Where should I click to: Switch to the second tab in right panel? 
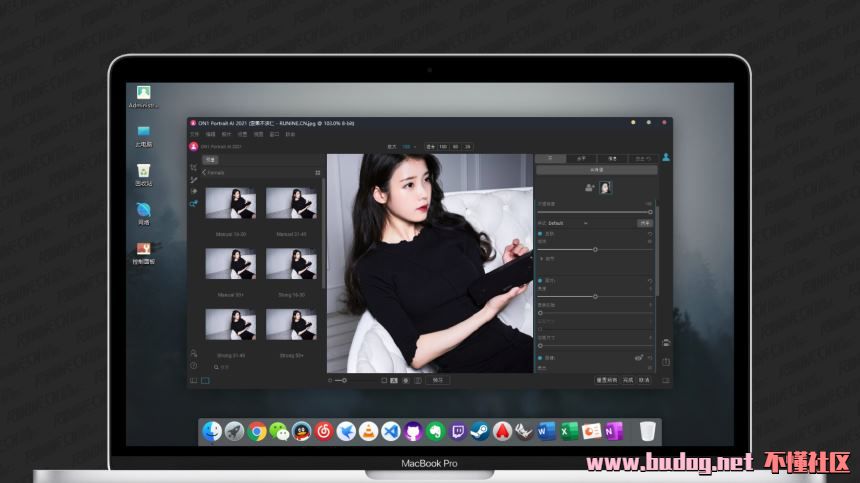pyautogui.click(x=582, y=158)
